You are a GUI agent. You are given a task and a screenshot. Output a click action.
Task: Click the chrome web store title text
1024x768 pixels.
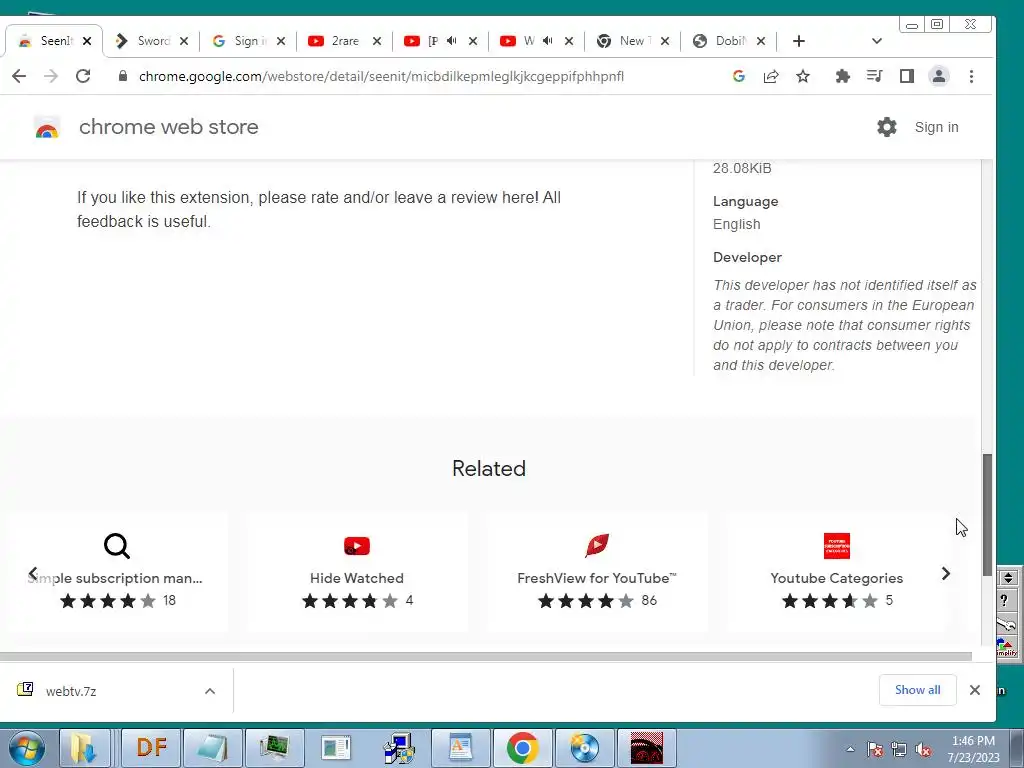(x=168, y=127)
